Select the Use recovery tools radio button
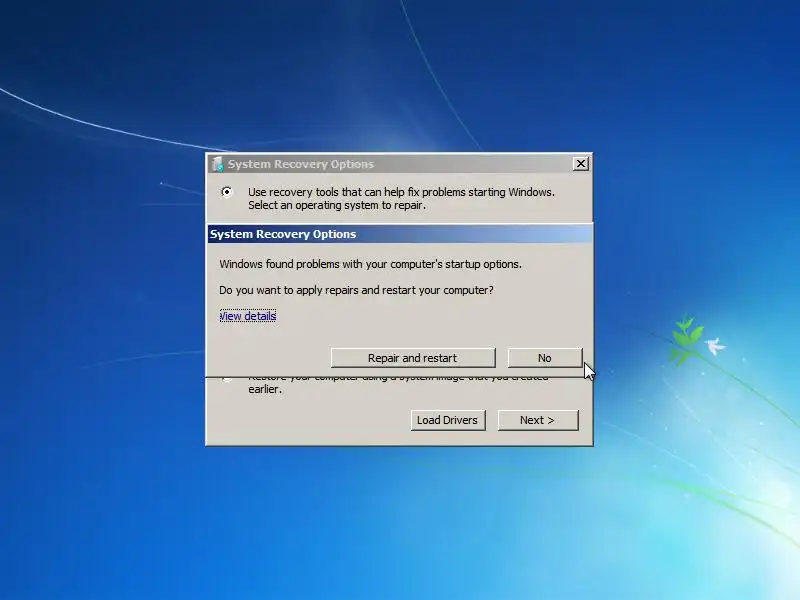 coord(227,192)
